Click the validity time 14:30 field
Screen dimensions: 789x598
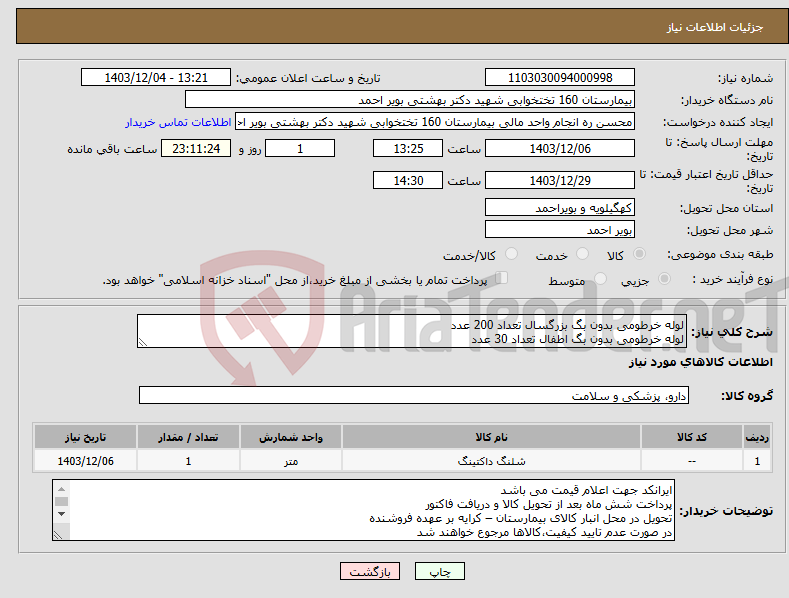tap(408, 180)
